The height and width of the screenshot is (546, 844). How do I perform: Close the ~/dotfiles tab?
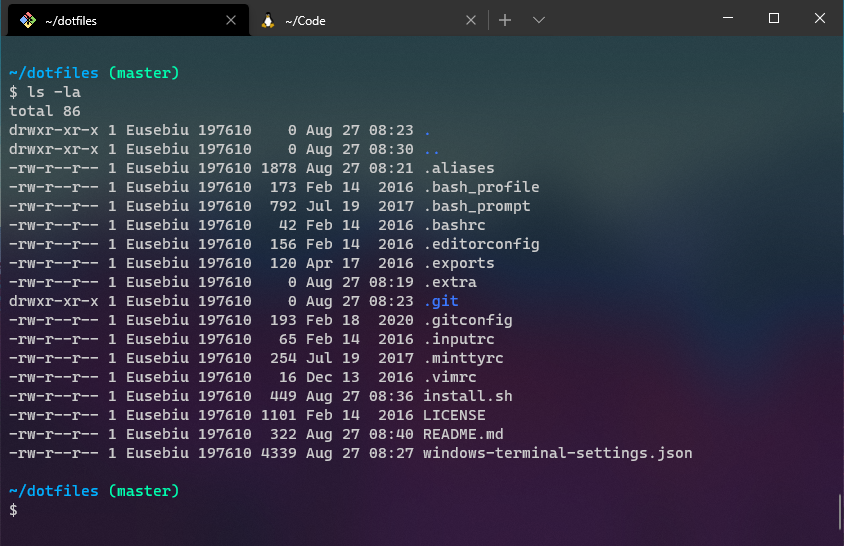[231, 20]
